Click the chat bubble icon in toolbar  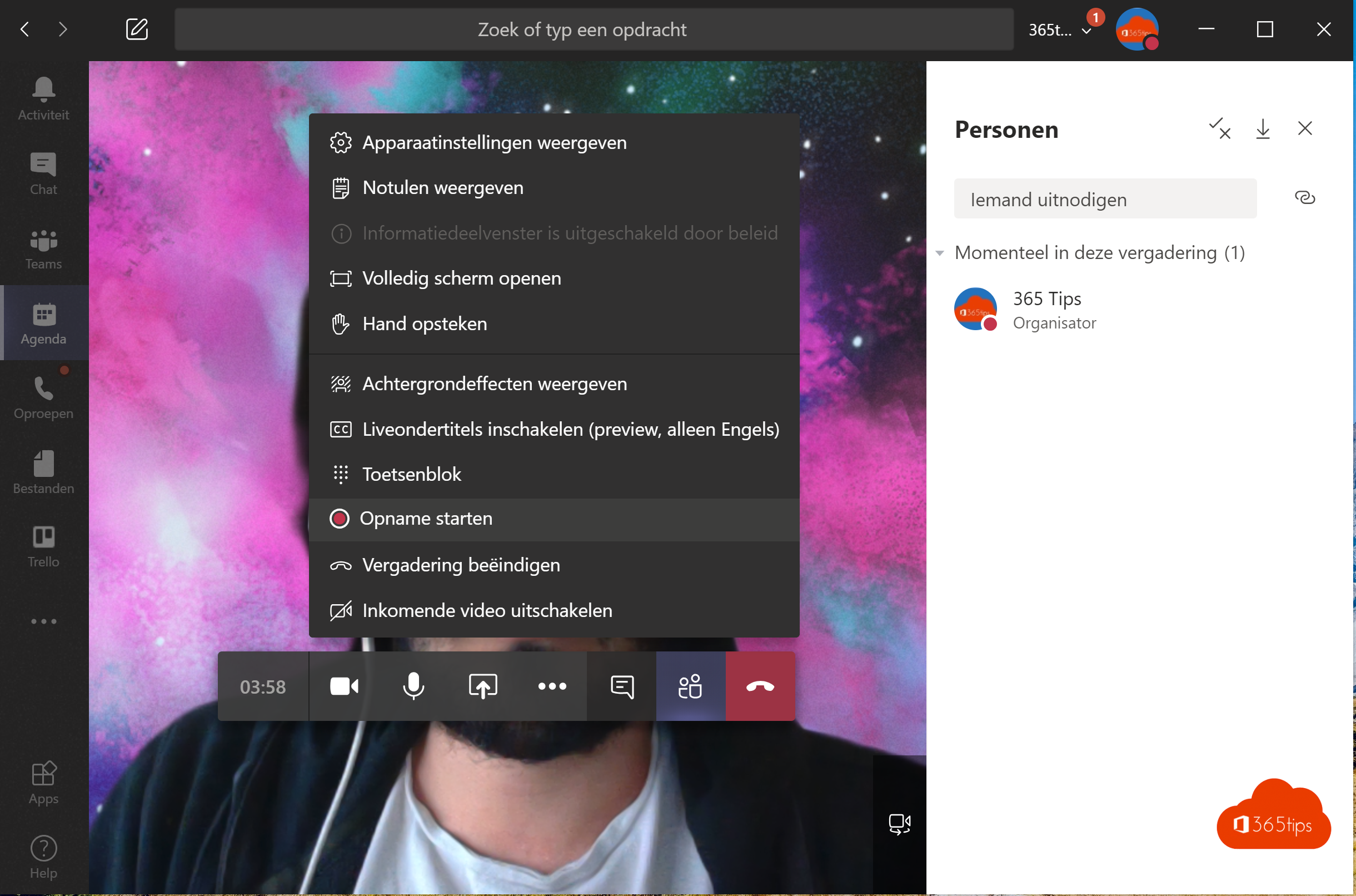[x=622, y=686]
